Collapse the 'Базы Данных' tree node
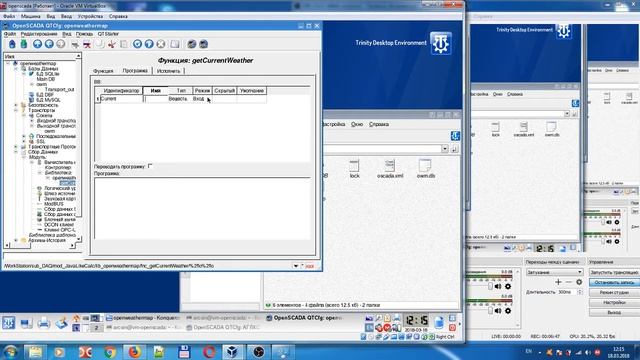 point(16,69)
